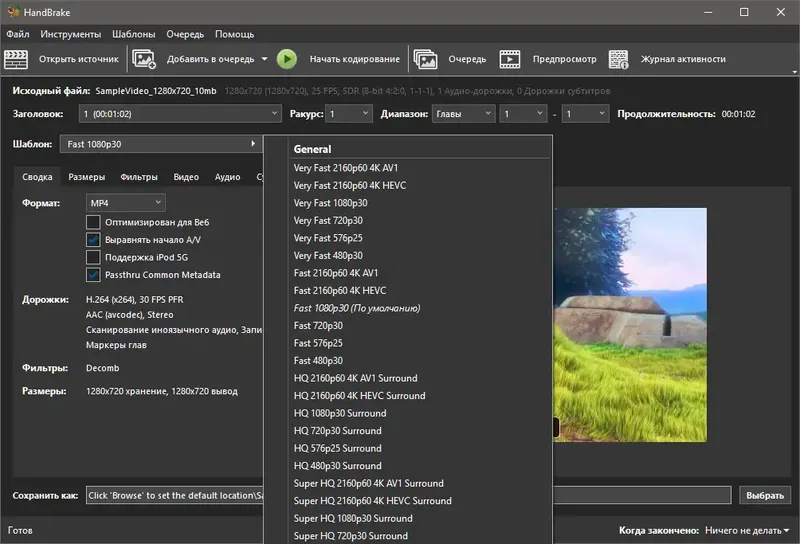Image resolution: width=800 pixels, height=544 pixels.
Task: Click the video preview thumbnail
Action: click(630, 325)
